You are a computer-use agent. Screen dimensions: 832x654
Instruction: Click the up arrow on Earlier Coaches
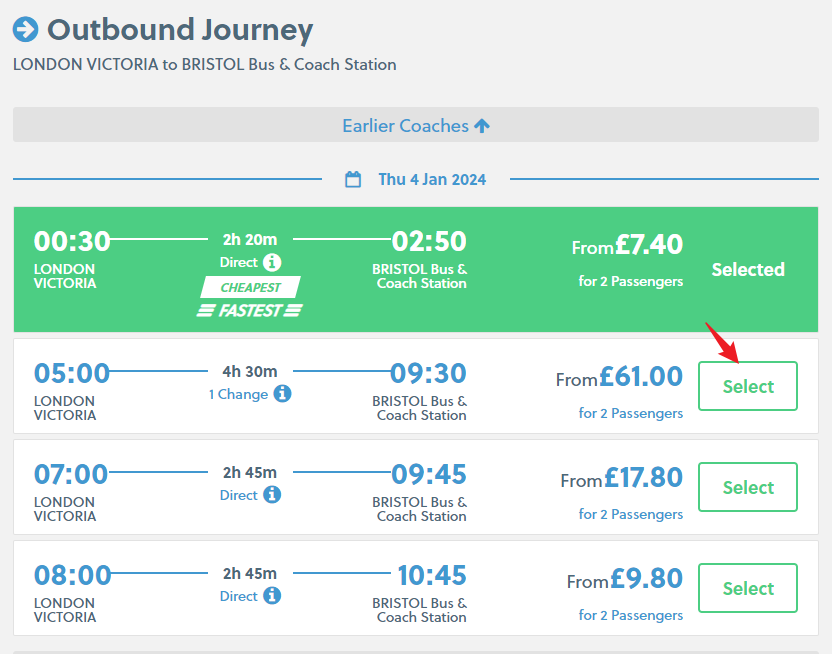pos(482,126)
